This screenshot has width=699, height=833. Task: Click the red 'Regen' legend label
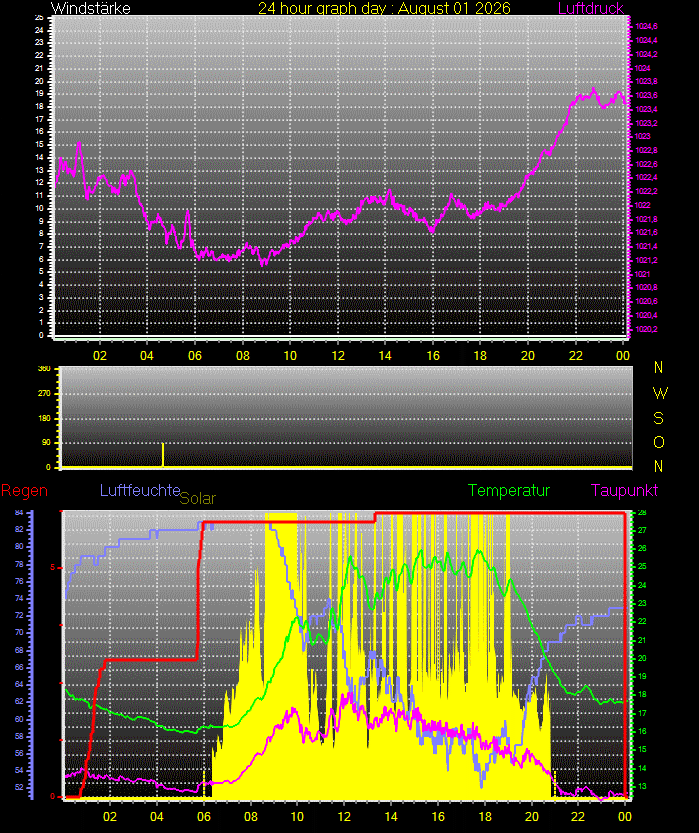pyautogui.click(x=24, y=491)
